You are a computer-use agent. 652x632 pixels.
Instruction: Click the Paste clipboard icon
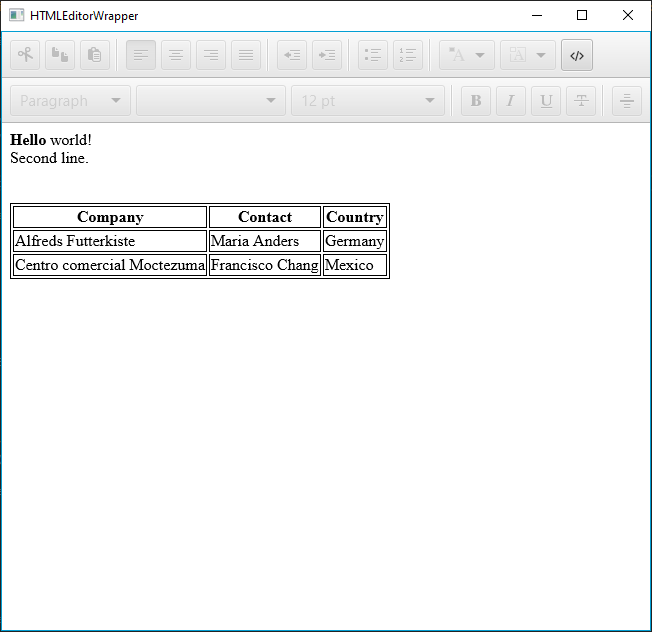pyautogui.click(x=95, y=55)
